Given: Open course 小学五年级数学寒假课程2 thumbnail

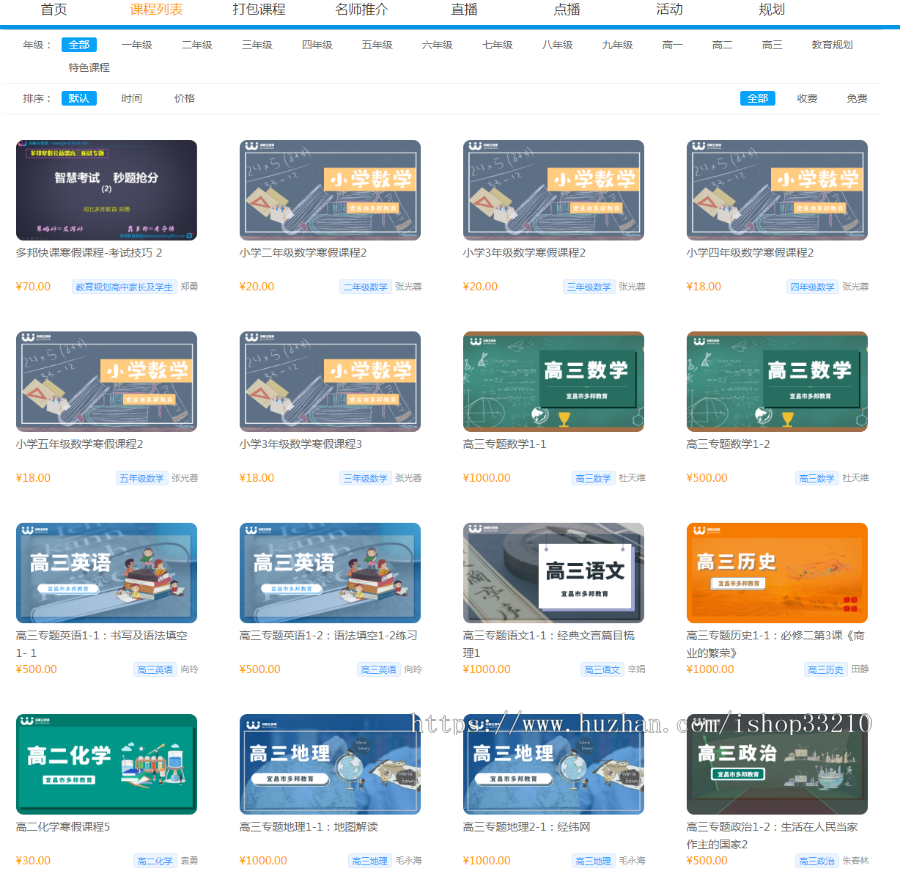Looking at the screenshot, I should (106, 381).
